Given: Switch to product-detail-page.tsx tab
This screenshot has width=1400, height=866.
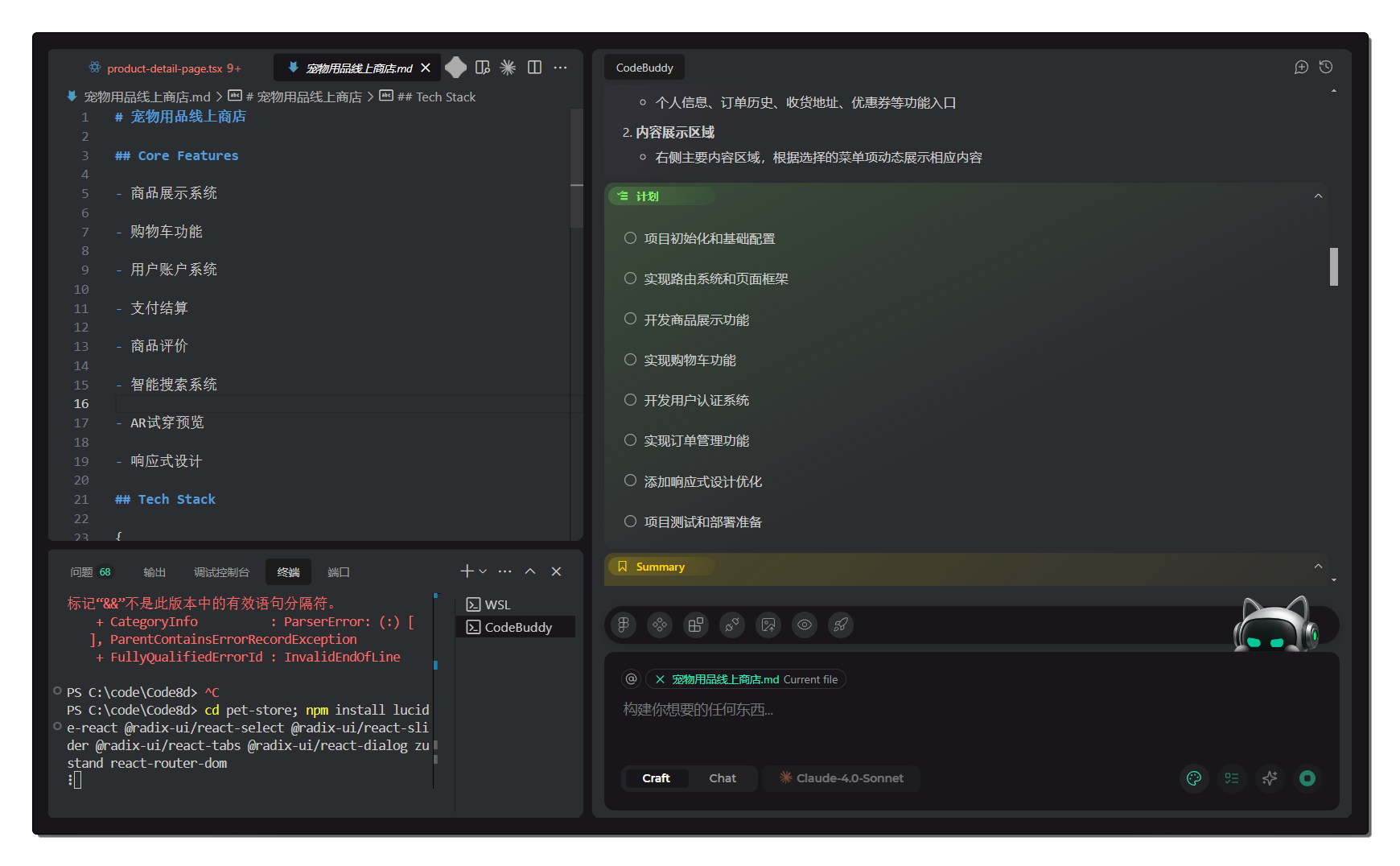Looking at the screenshot, I should point(165,68).
